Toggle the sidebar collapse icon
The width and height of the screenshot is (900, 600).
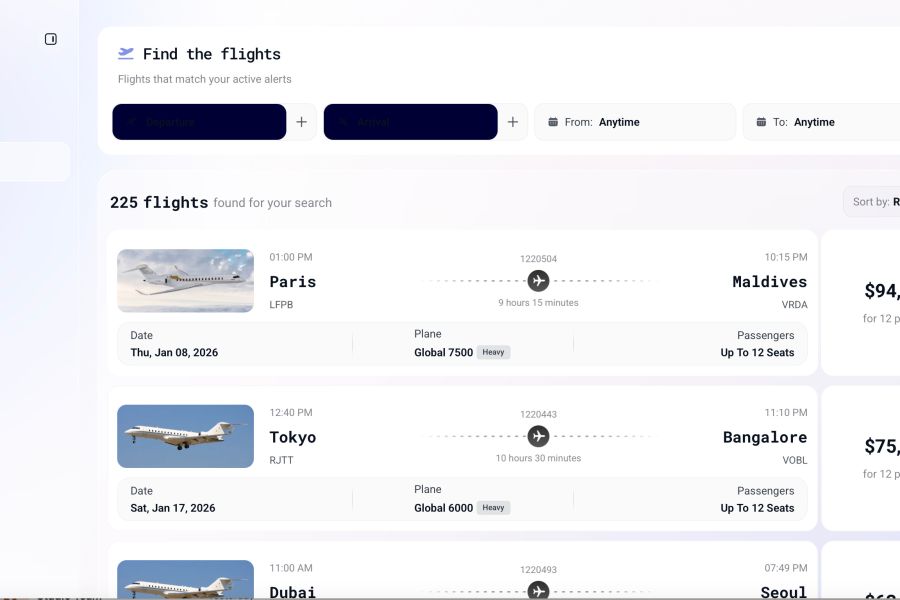click(51, 39)
